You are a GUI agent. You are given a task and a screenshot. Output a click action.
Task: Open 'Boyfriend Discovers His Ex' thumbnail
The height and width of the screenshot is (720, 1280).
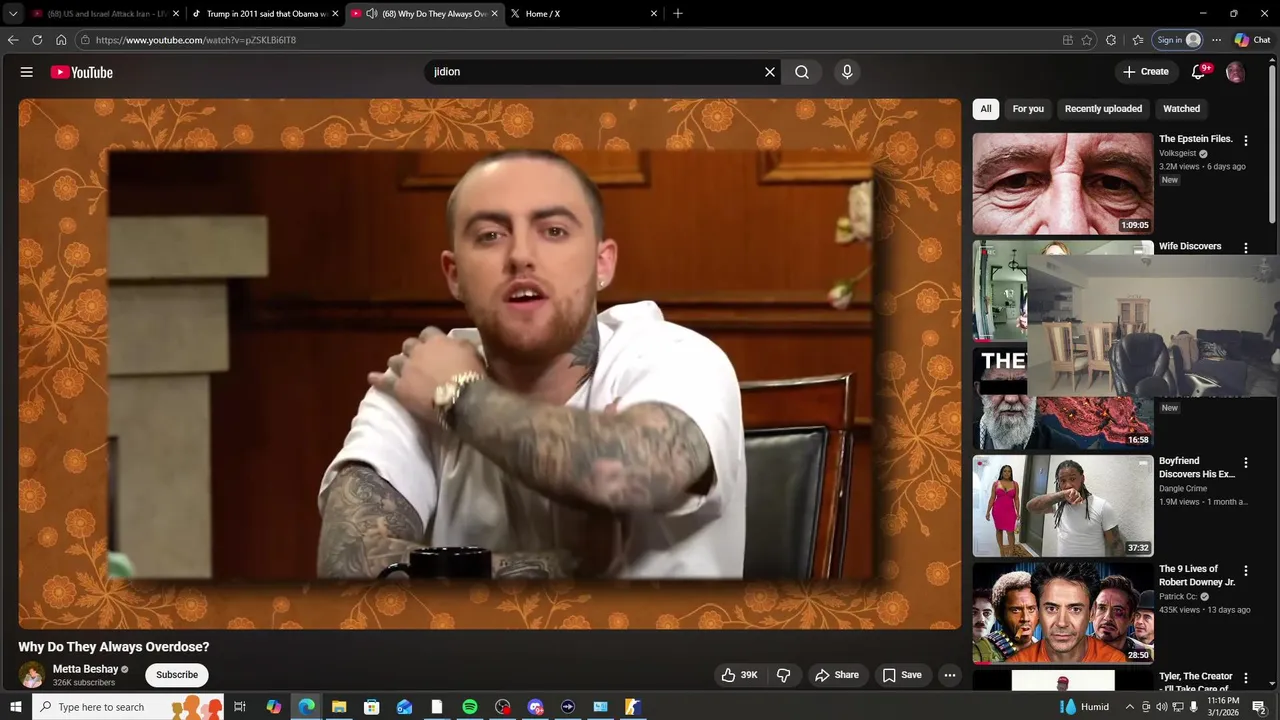[x=1062, y=506]
